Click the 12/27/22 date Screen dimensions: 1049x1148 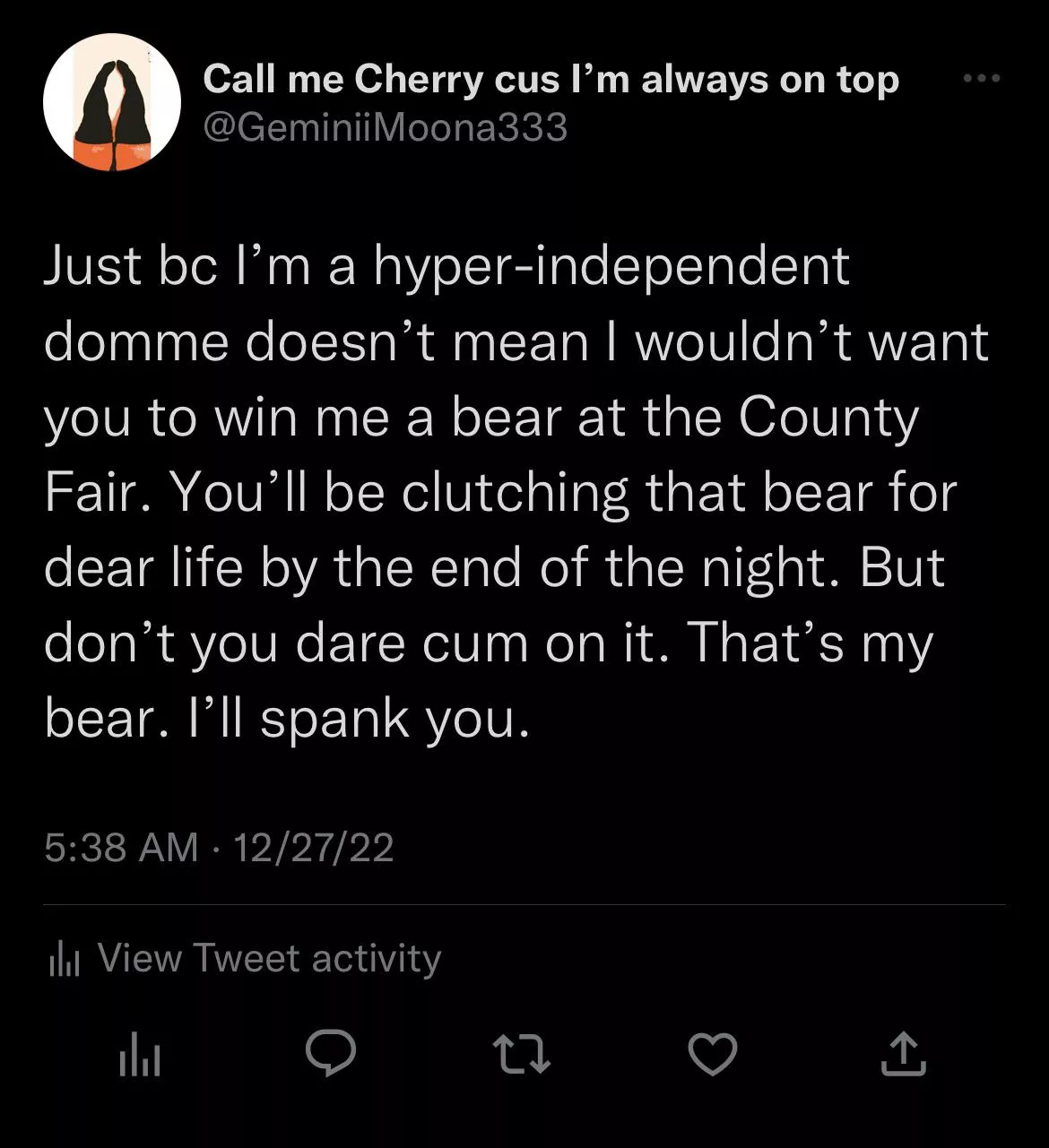[x=313, y=847]
